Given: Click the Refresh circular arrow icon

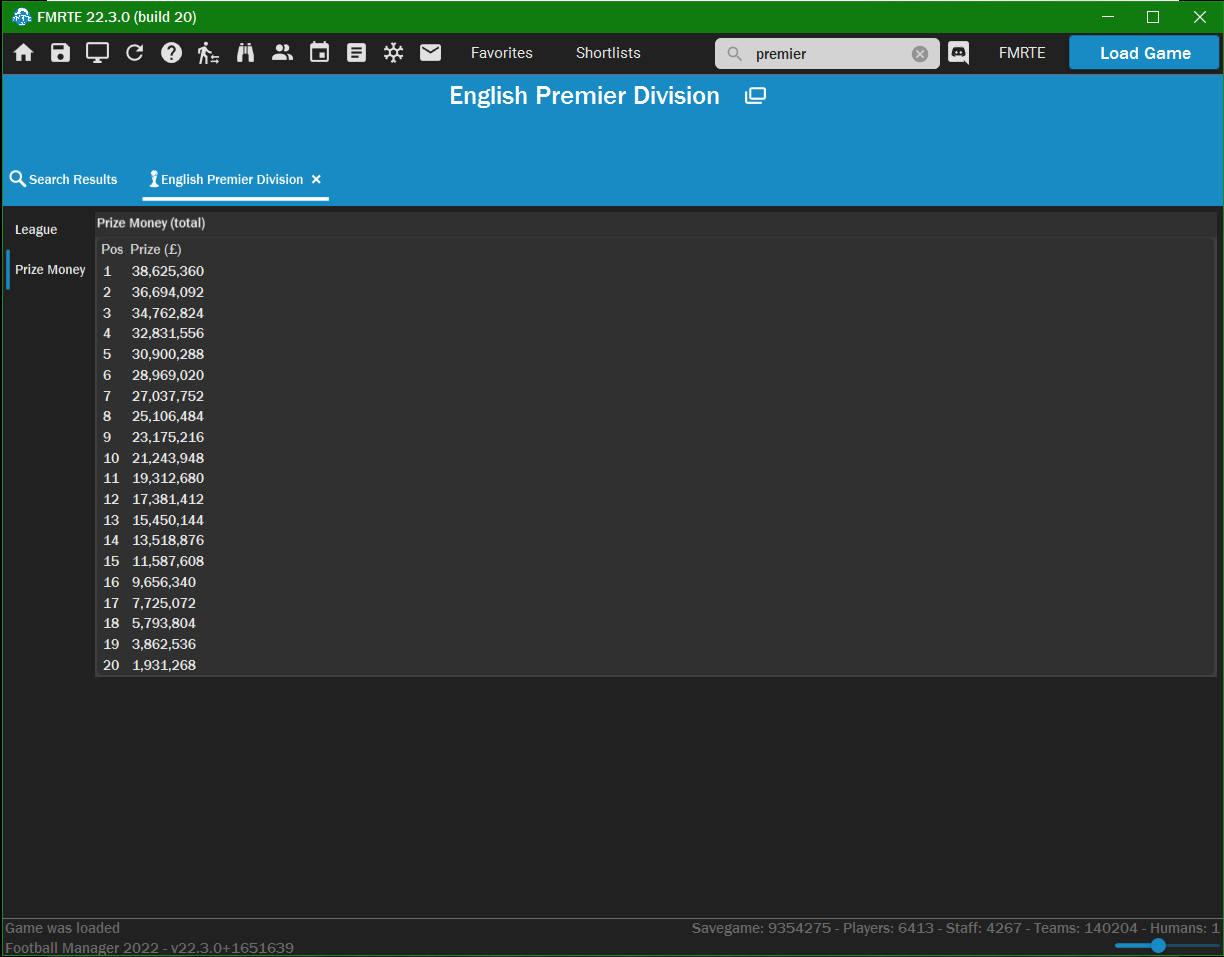Looking at the screenshot, I should click(x=134, y=53).
